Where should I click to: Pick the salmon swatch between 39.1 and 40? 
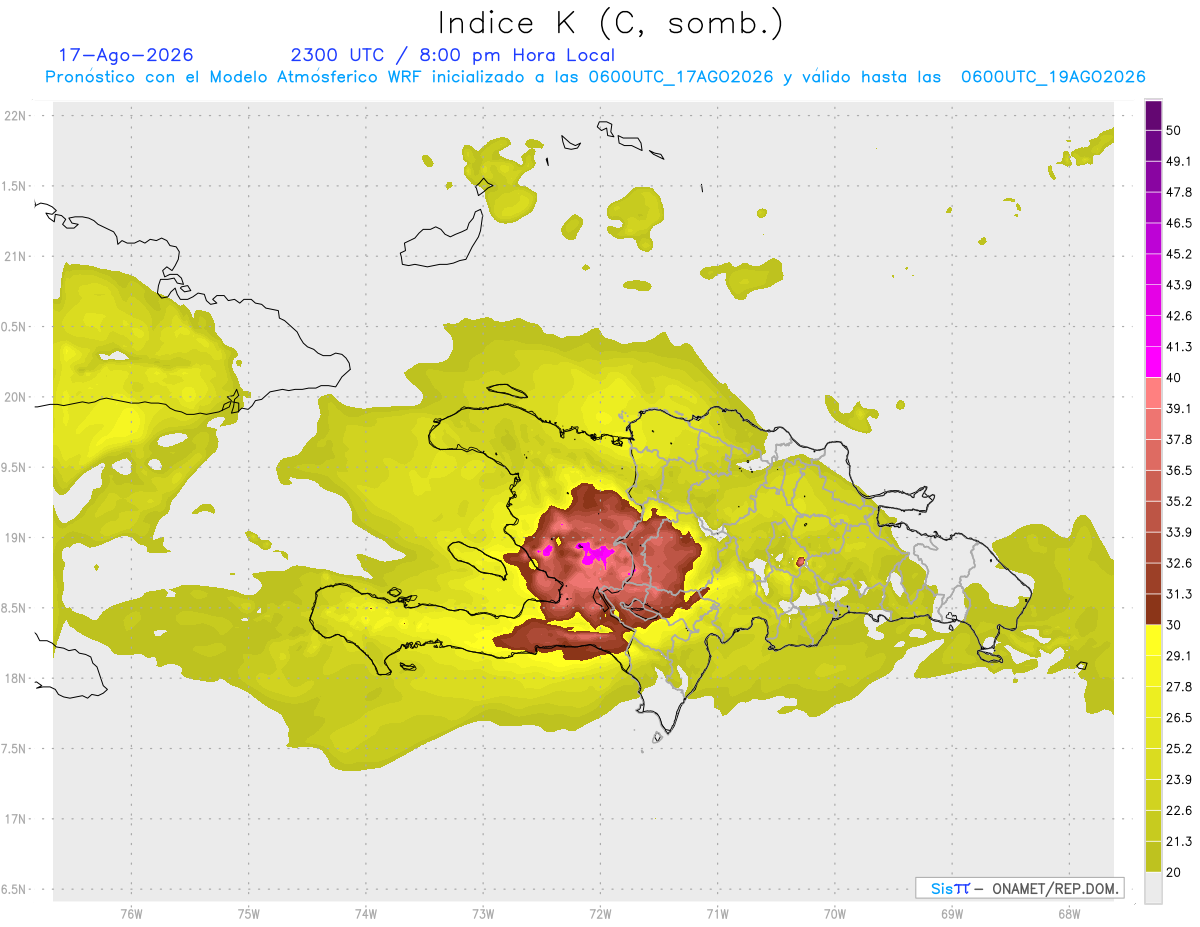[x=1153, y=393]
